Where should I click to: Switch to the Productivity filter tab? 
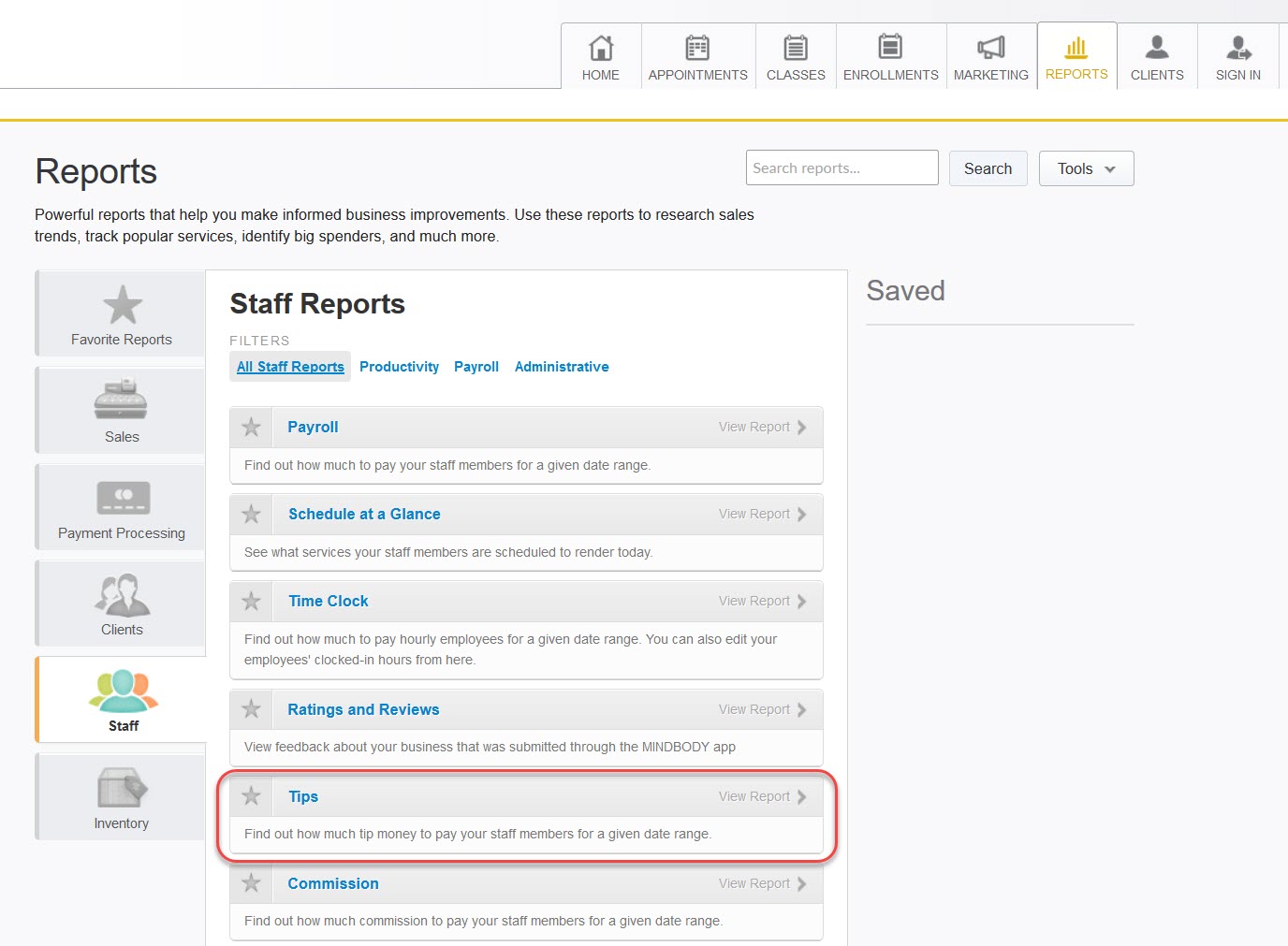pos(399,366)
